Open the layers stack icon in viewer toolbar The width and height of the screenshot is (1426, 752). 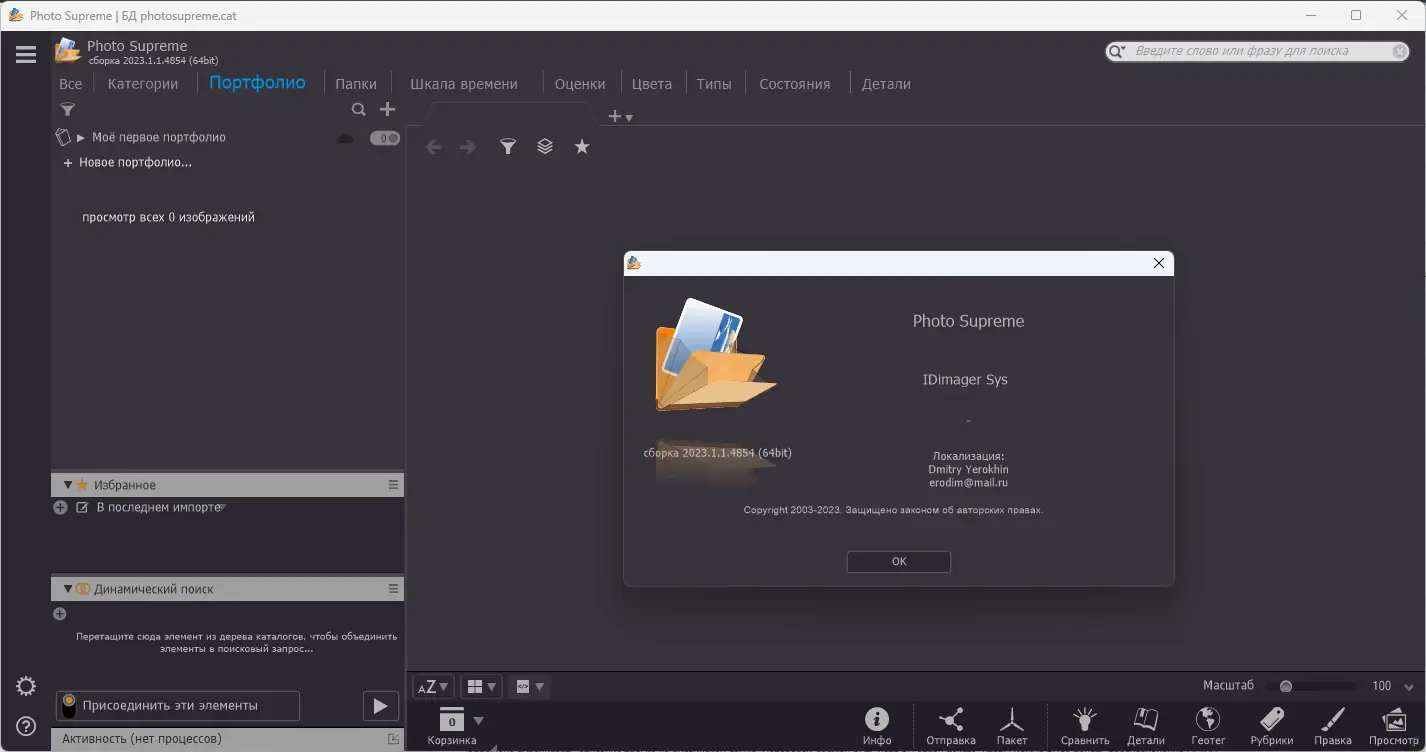coord(544,146)
